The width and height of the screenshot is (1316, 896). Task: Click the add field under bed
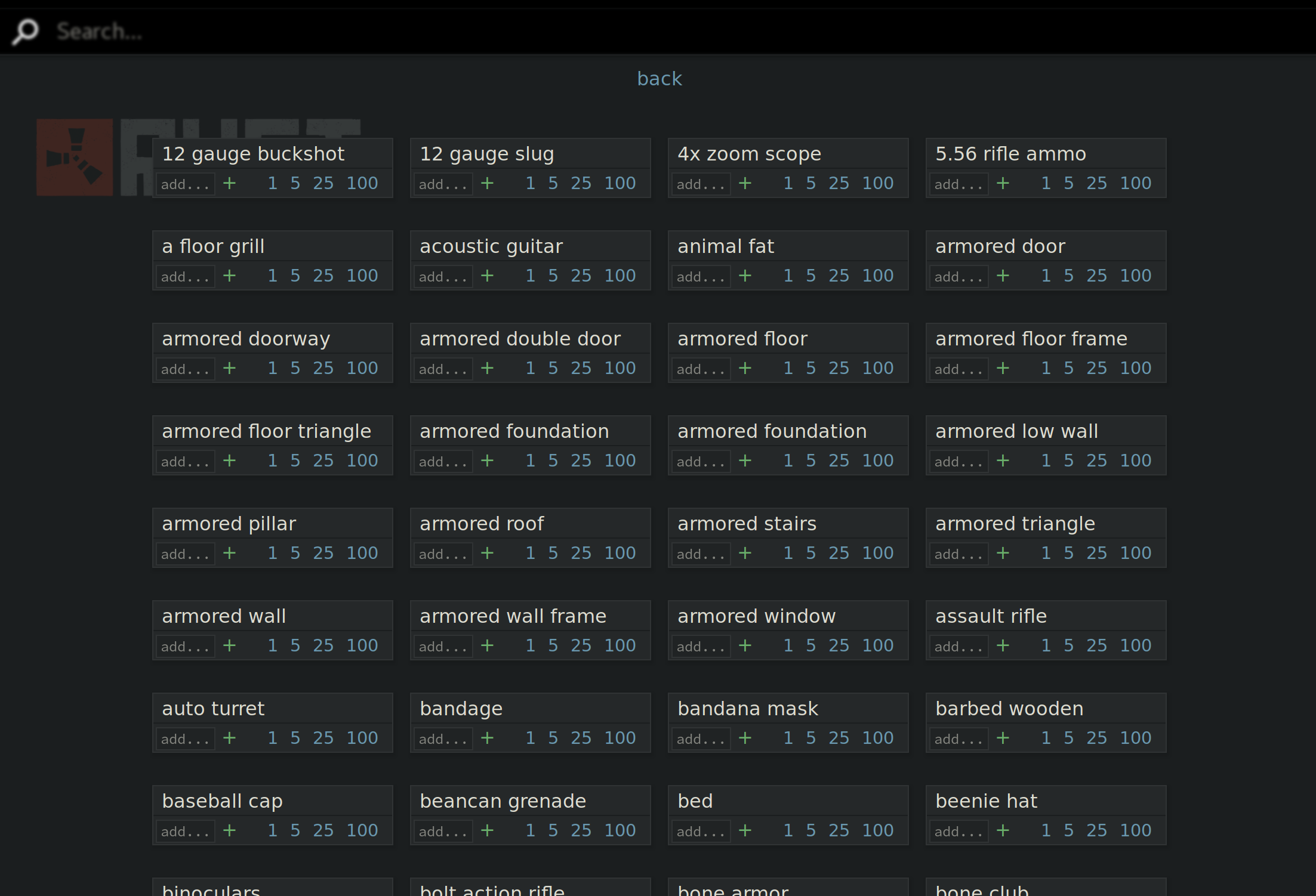point(701,830)
